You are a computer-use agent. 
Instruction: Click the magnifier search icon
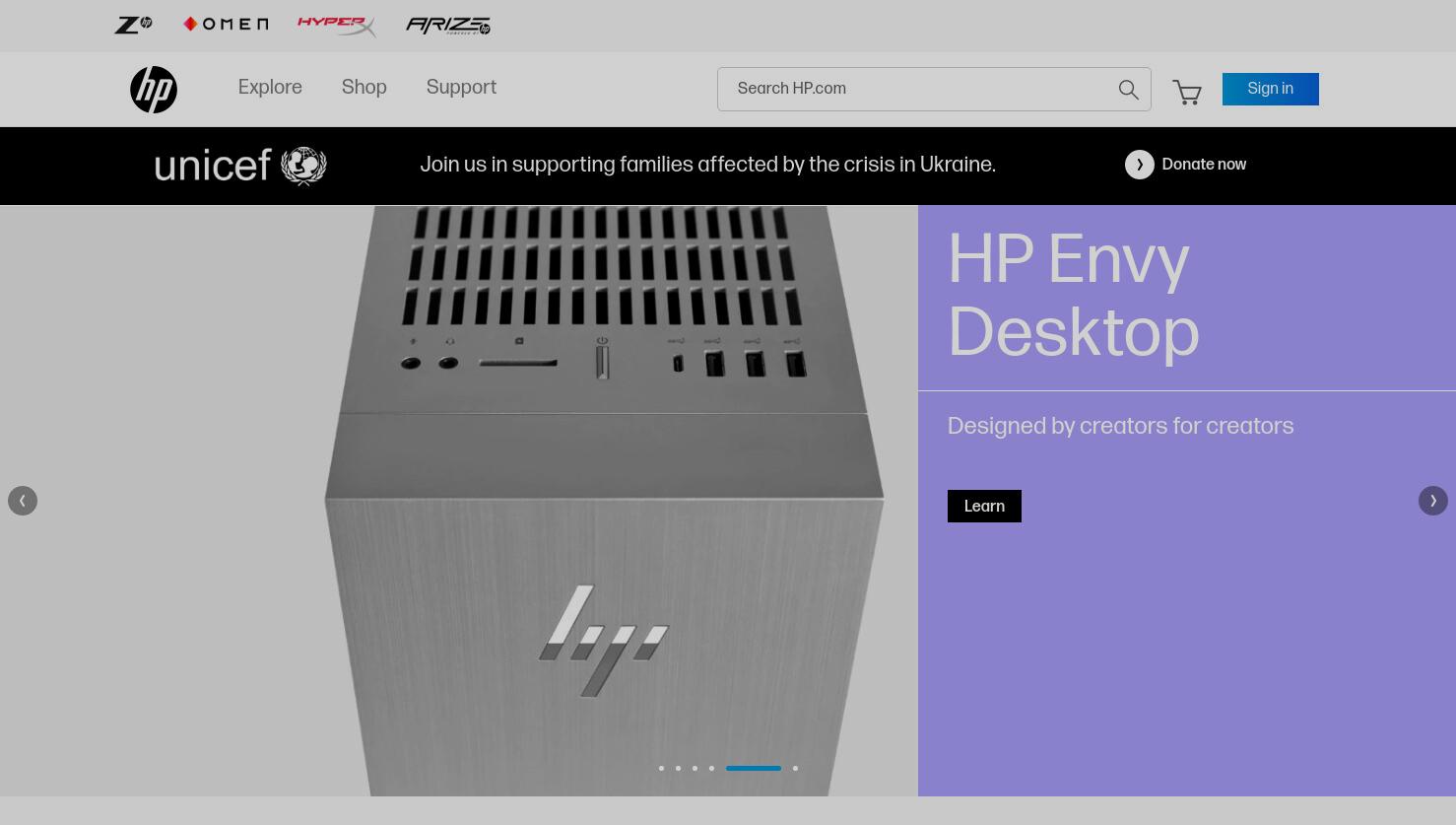coord(1129,90)
